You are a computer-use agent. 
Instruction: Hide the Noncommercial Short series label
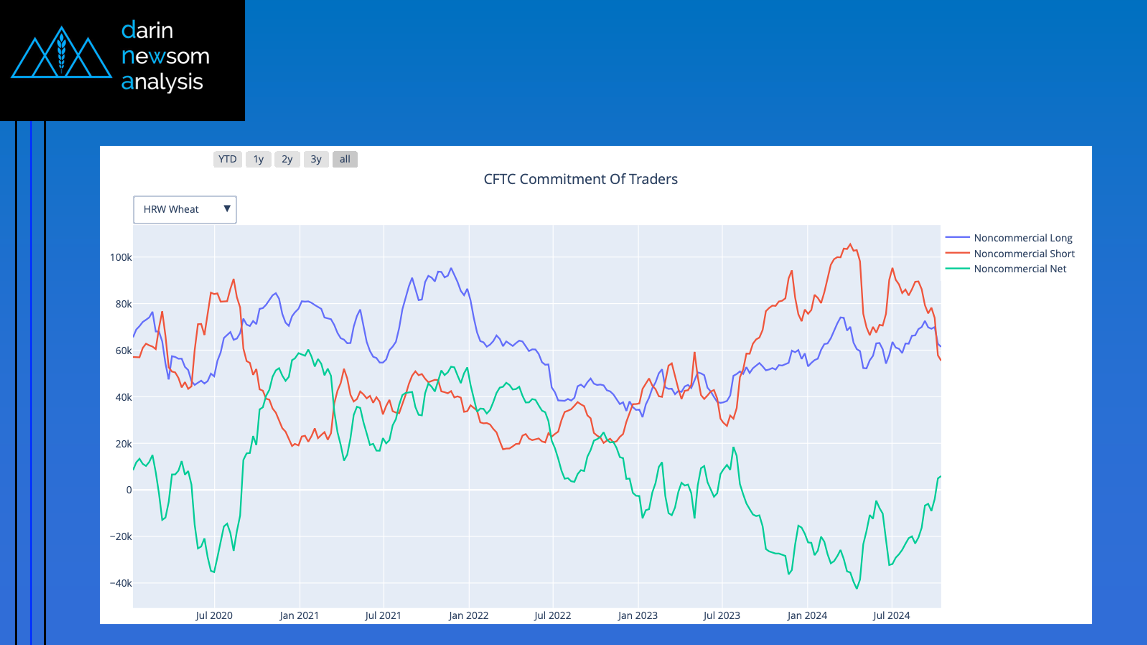point(1023,254)
